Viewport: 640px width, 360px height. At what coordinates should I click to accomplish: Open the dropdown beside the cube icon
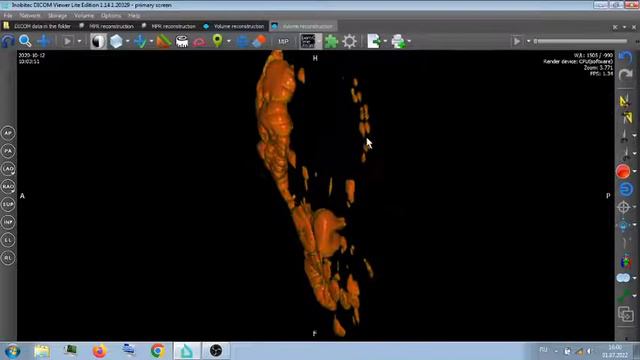click(128, 41)
